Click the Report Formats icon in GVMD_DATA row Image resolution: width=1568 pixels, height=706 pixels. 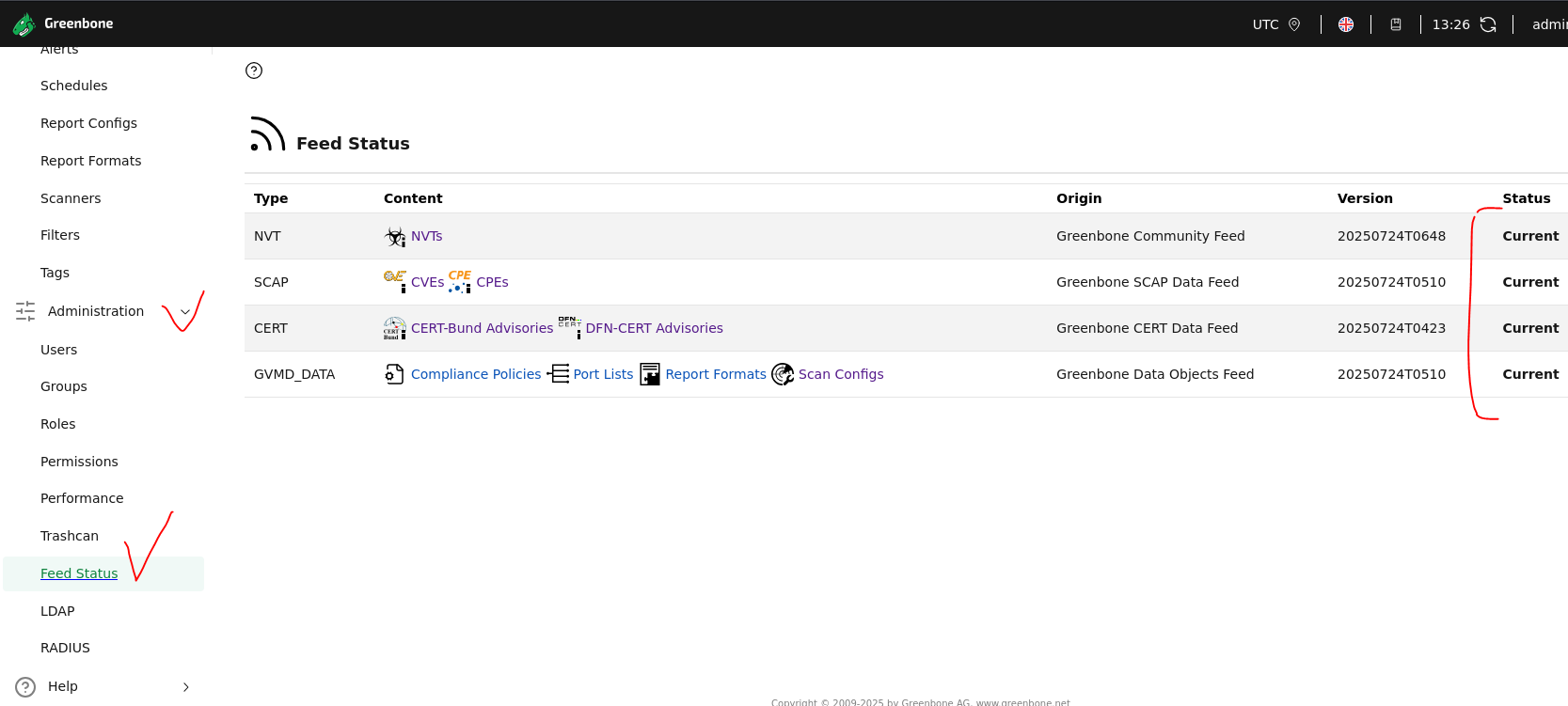point(650,374)
